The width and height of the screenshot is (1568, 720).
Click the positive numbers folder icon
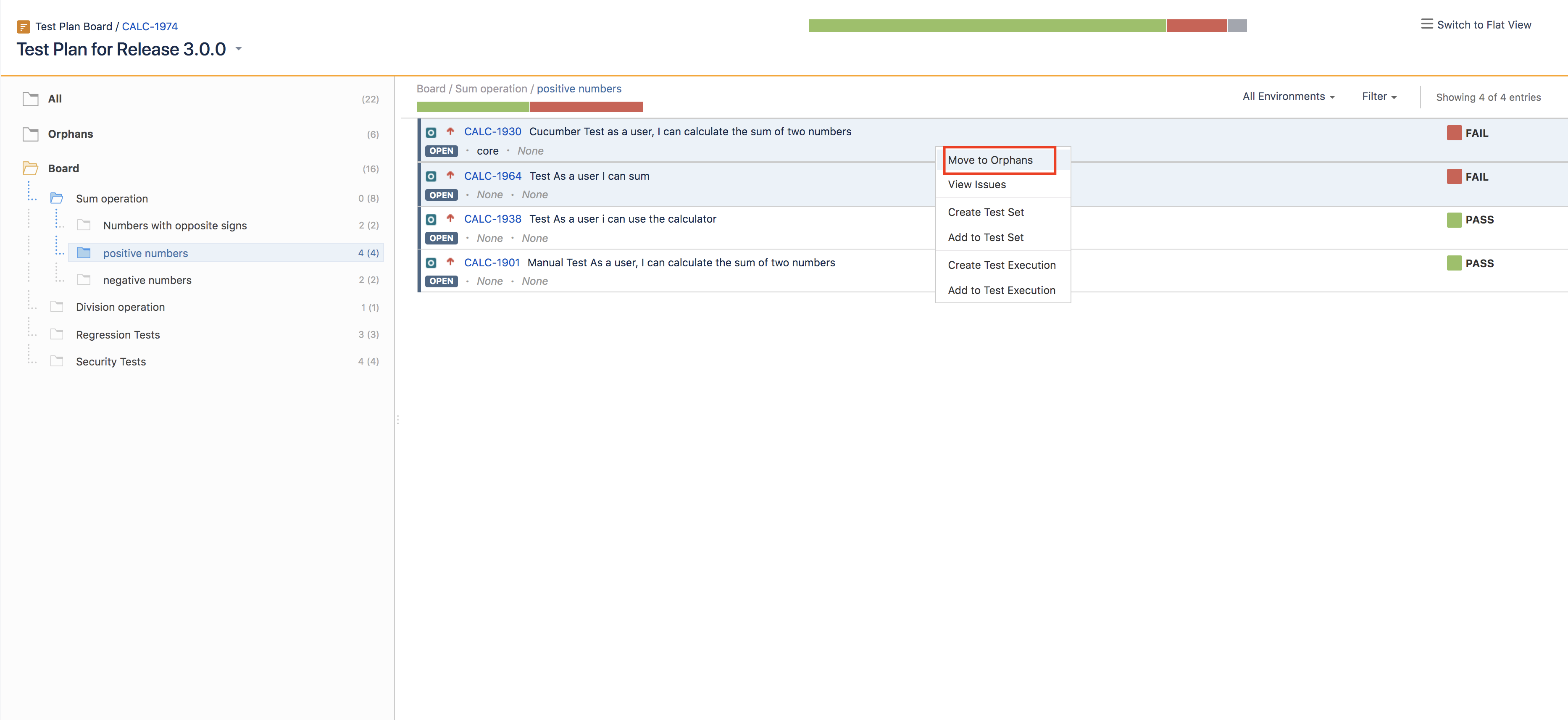coord(84,252)
